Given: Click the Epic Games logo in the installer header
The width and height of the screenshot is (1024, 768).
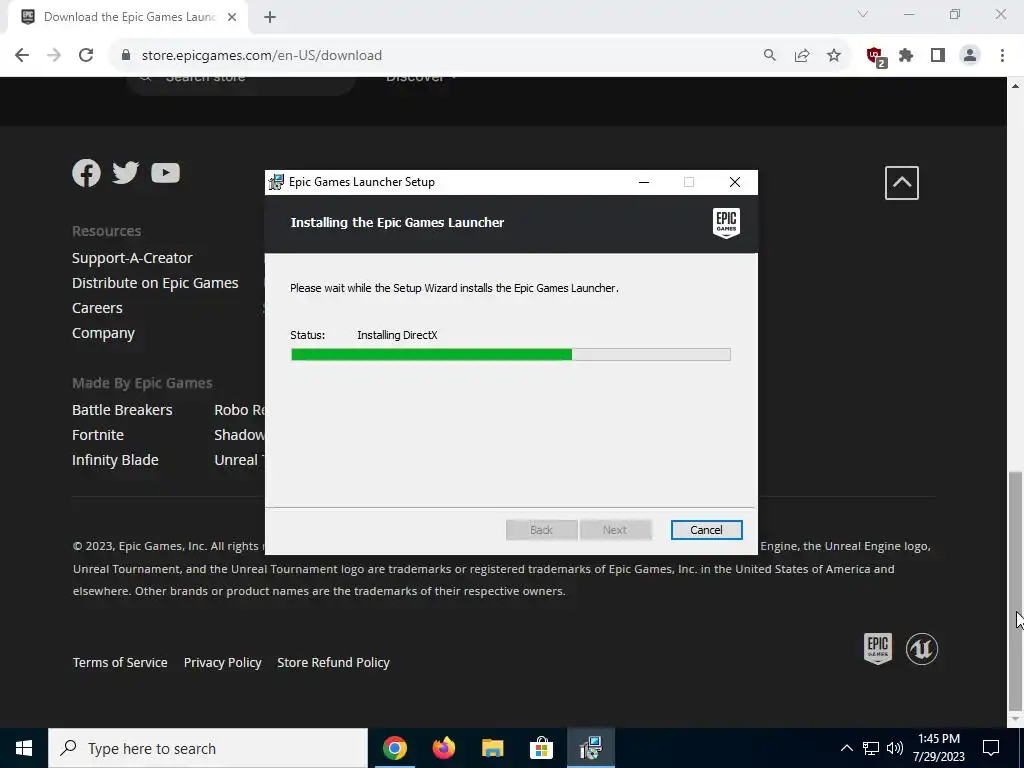Looking at the screenshot, I should (x=726, y=223).
